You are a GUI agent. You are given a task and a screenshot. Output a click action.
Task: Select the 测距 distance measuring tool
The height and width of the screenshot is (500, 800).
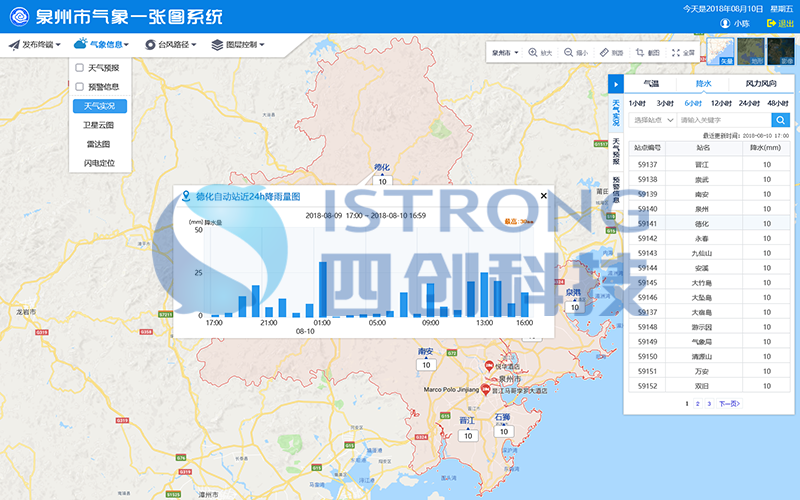604,53
